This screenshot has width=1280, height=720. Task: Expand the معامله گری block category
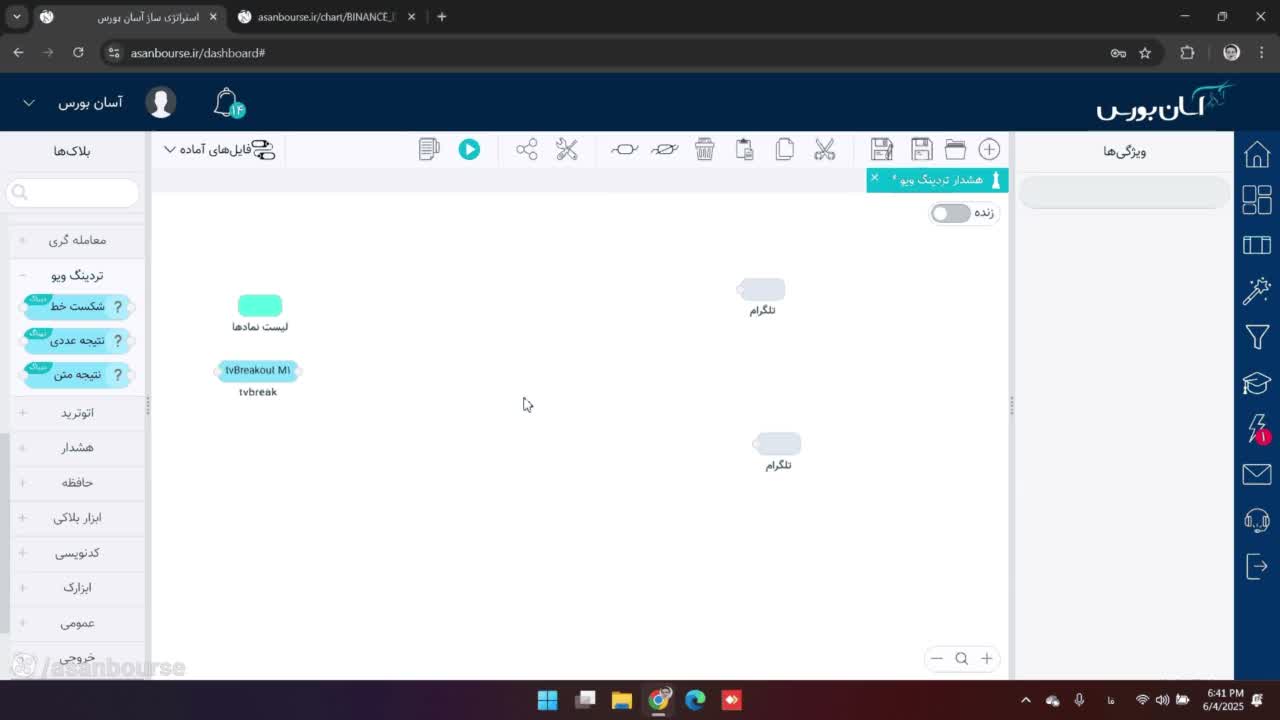pyautogui.click(x=76, y=240)
